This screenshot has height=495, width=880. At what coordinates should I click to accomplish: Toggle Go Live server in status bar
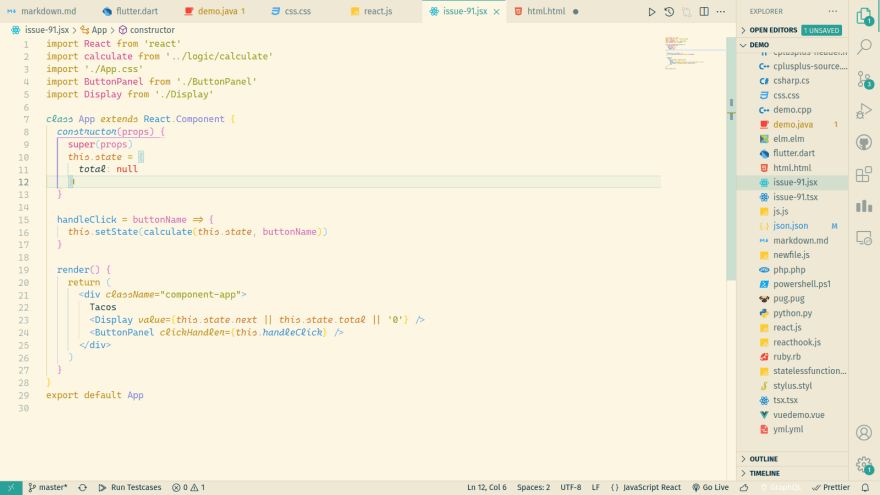(711, 488)
